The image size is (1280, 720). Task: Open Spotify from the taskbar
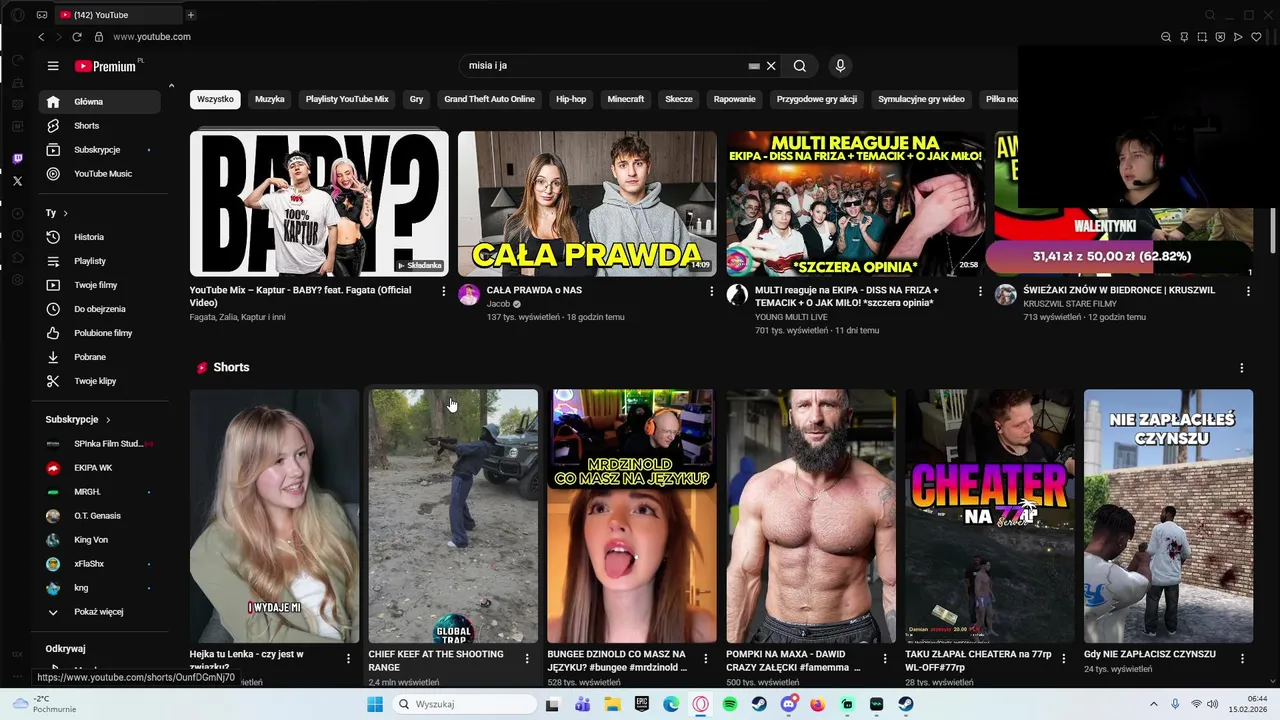tap(730, 704)
